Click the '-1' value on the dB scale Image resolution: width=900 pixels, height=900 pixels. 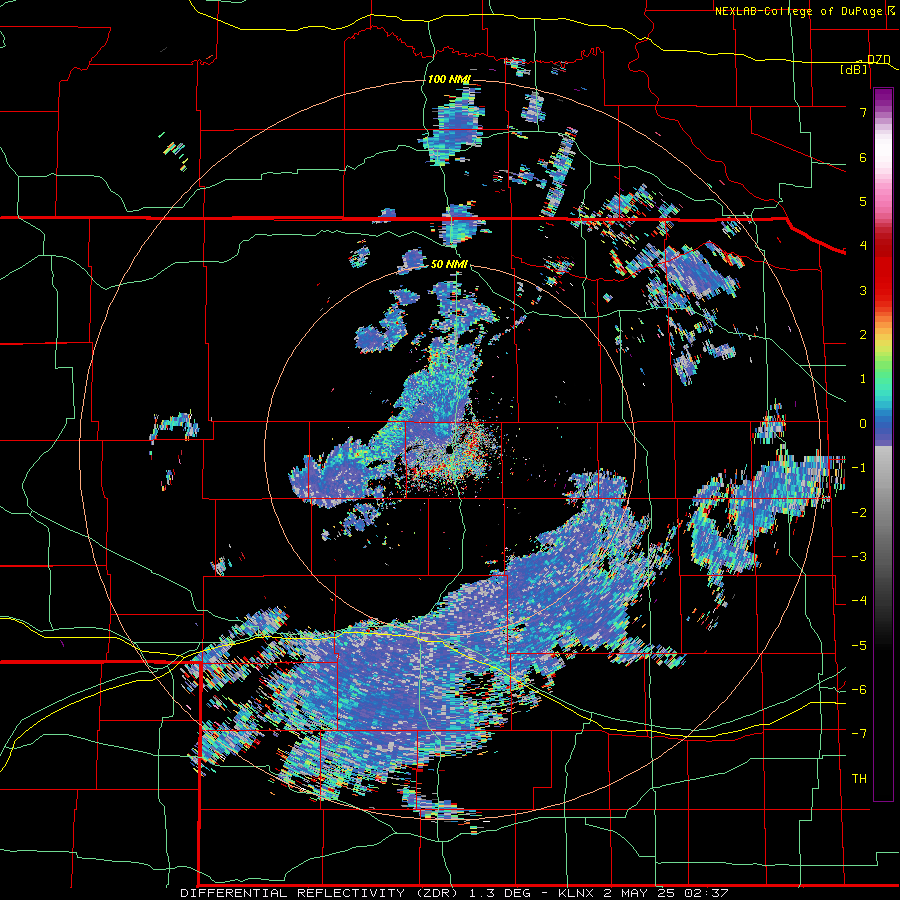coord(859,468)
